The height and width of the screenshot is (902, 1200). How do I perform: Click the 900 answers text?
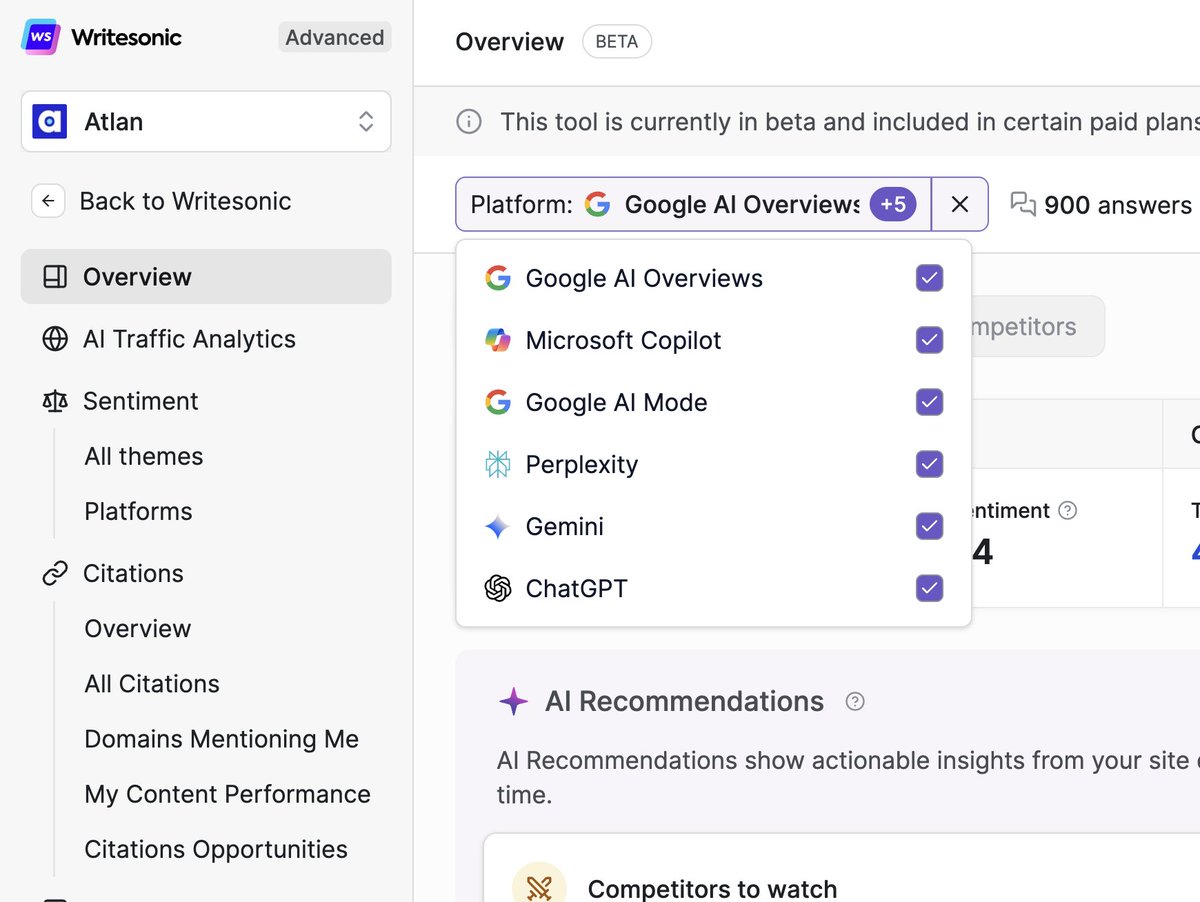point(1118,205)
